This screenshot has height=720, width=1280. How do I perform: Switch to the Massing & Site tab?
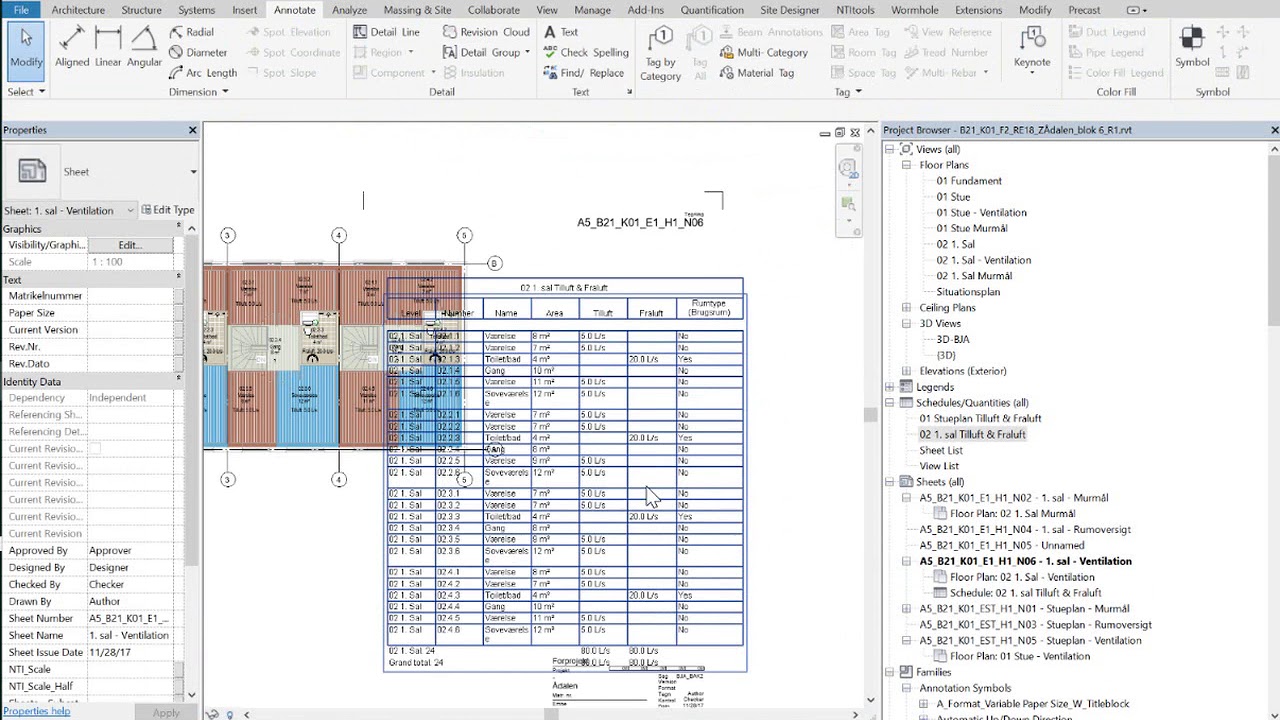point(417,10)
